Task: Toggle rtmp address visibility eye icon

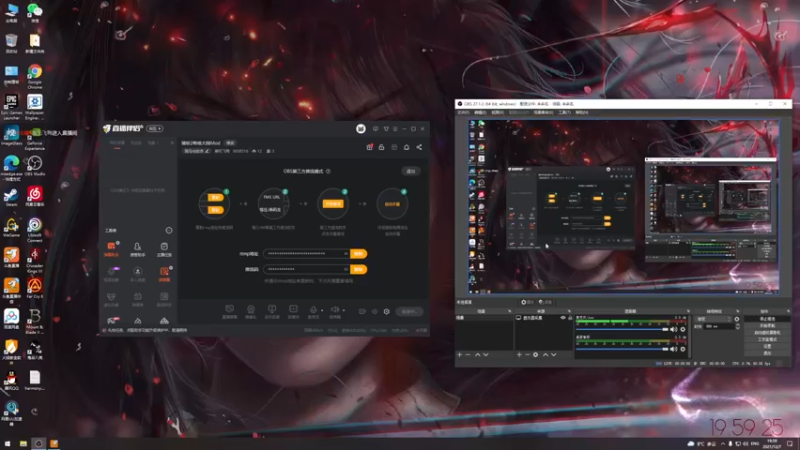Action: pos(345,254)
